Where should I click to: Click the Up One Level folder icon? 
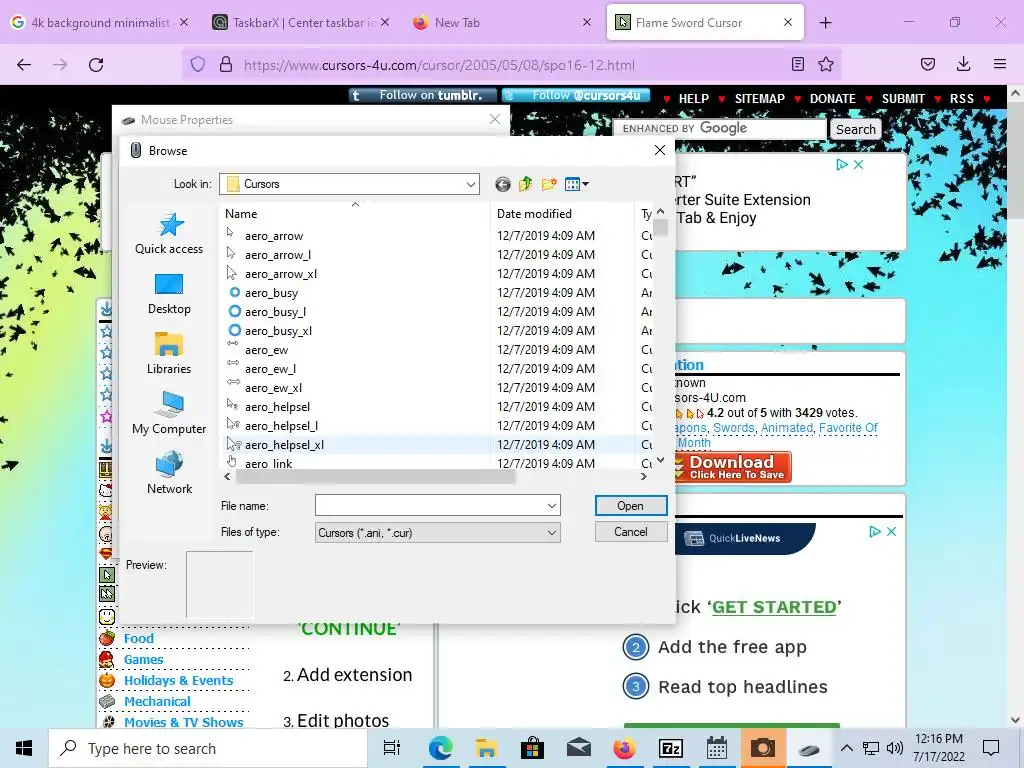(526, 184)
